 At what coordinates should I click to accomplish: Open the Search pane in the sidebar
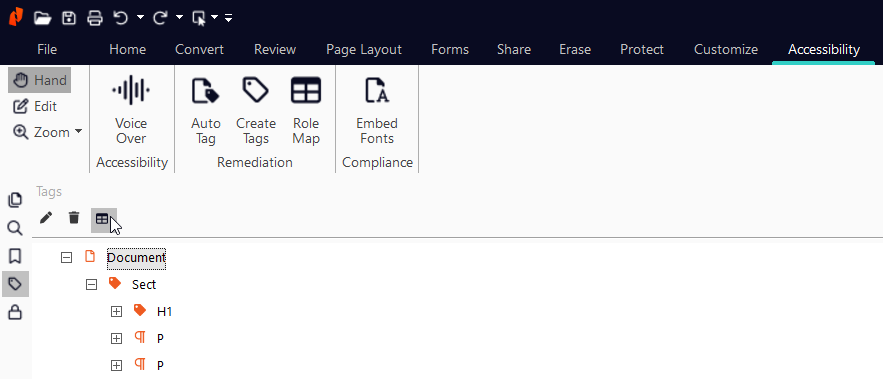[x=15, y=228]
